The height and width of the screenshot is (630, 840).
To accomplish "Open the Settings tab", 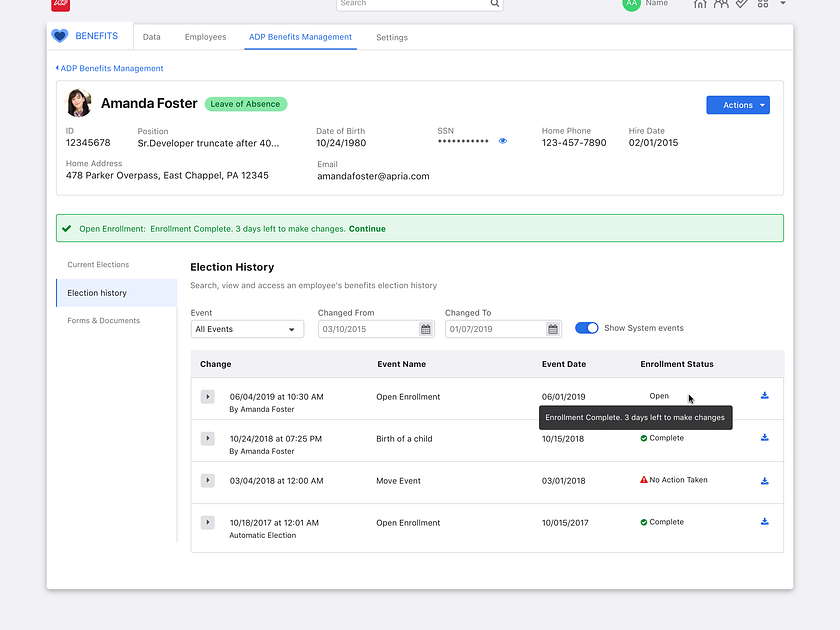I will [x=391, y=37].
